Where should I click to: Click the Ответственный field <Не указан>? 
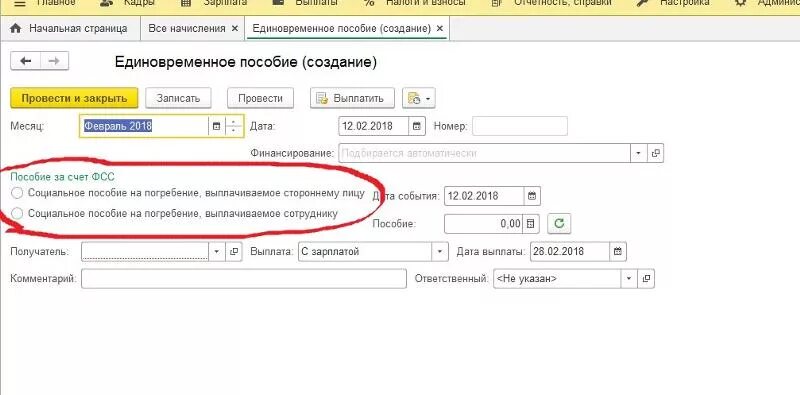point(557,279)
